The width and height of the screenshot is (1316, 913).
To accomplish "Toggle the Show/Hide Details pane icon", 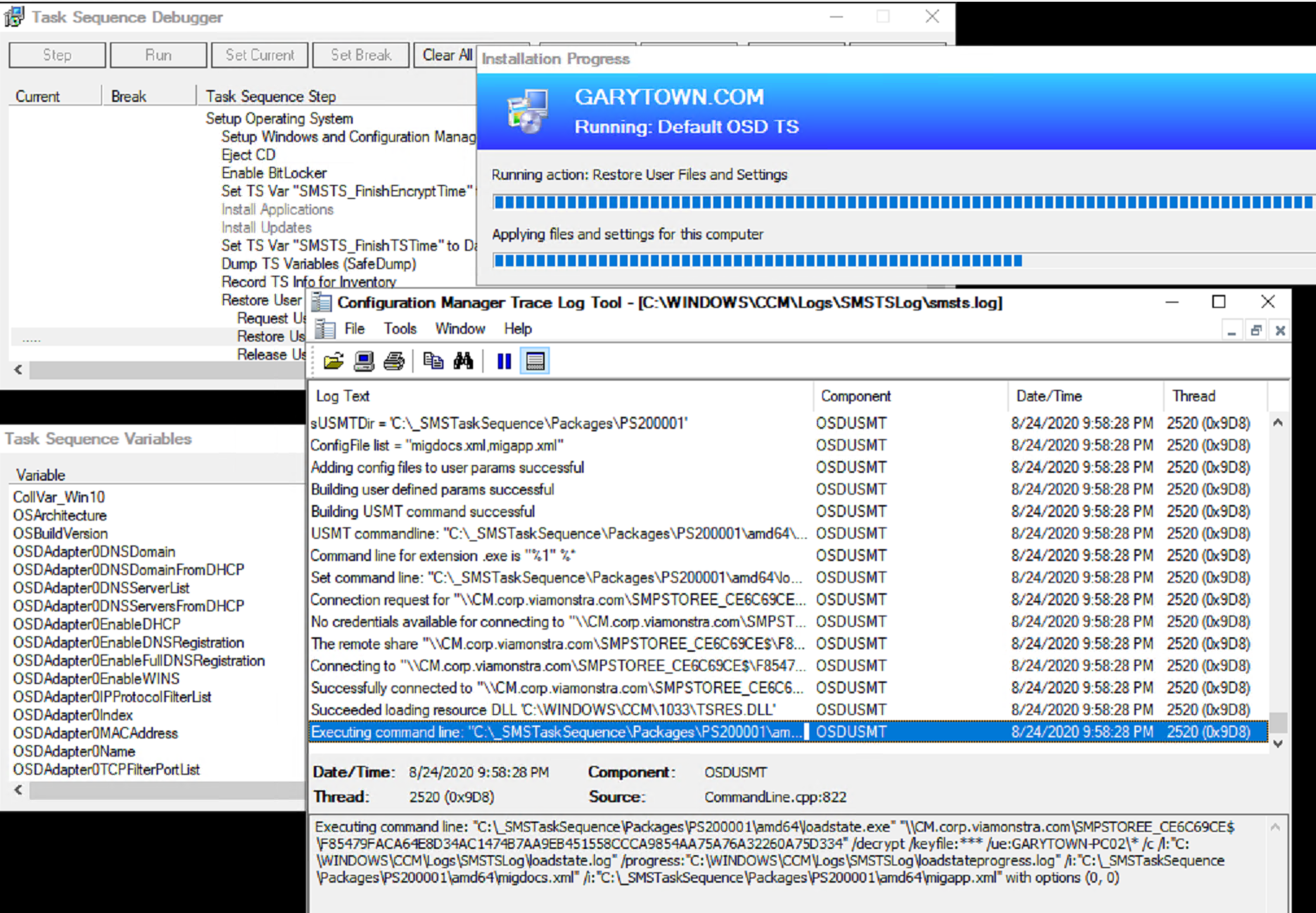I will [535, 361].
